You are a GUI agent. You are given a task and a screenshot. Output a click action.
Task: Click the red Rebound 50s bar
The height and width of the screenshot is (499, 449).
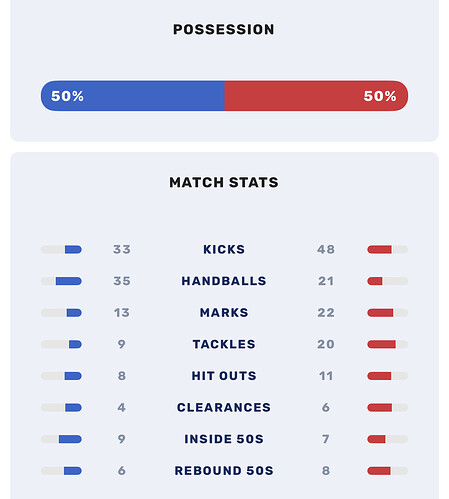[x=379, y=471]
